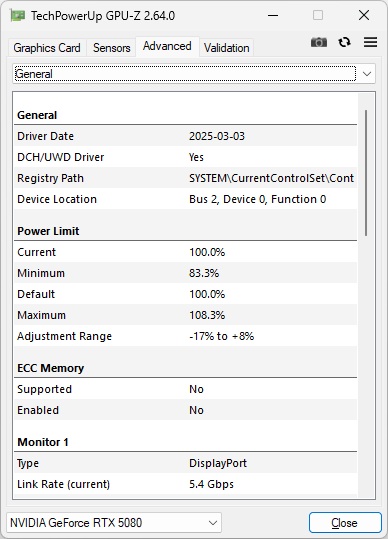Click the vertical scrollbar thumb
The width and height of the screenshot is (388, 539).
[x=366, y=173]
